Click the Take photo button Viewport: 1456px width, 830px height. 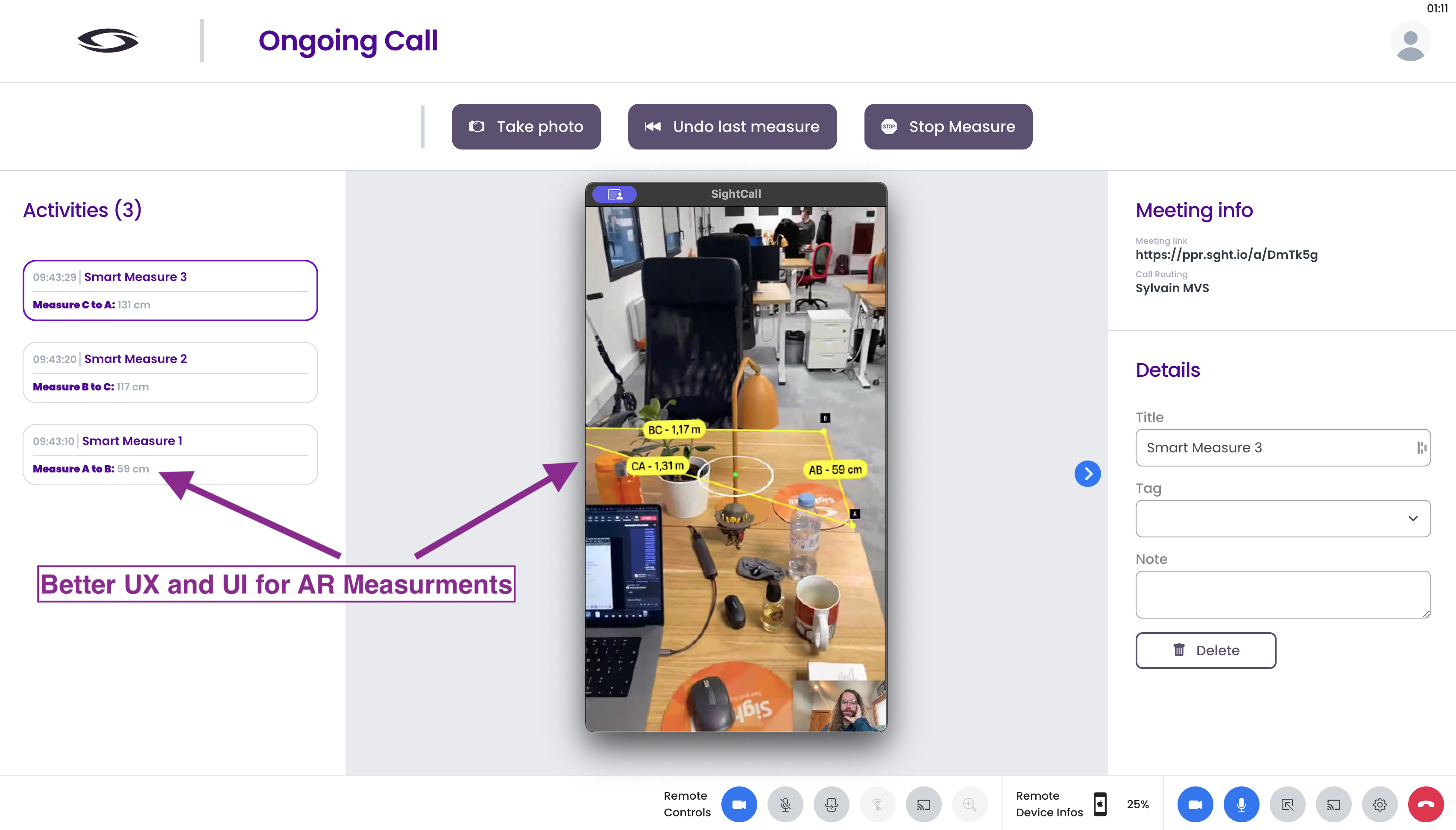coord(526,126)
